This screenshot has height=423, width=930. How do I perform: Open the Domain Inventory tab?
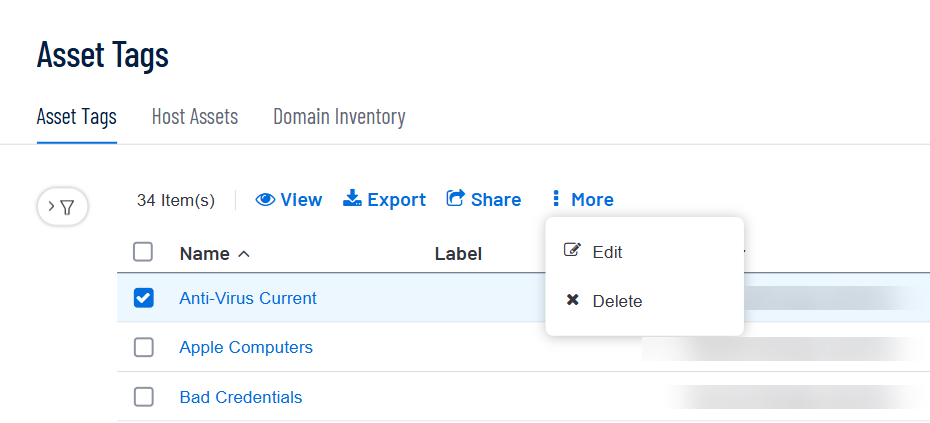coord(339,116)
